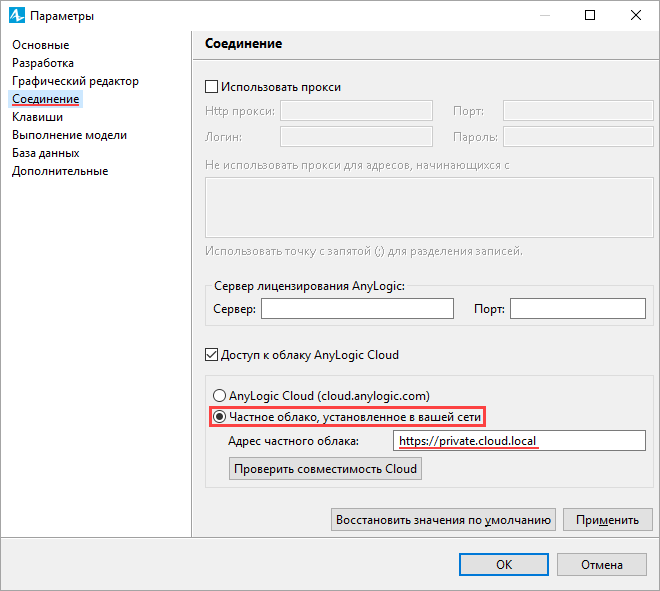
Task: Maximize the Параметры window
Action: click(590, 15)
